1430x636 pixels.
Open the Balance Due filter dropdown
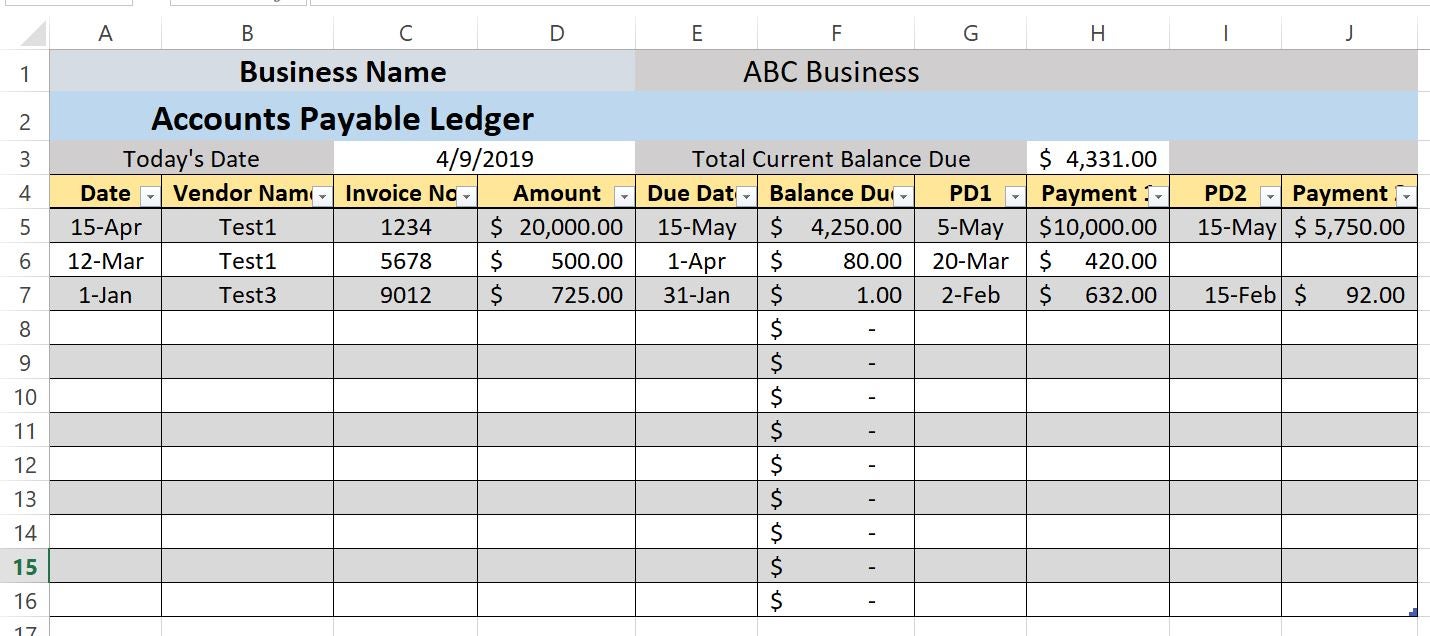(x=901, y=194)
